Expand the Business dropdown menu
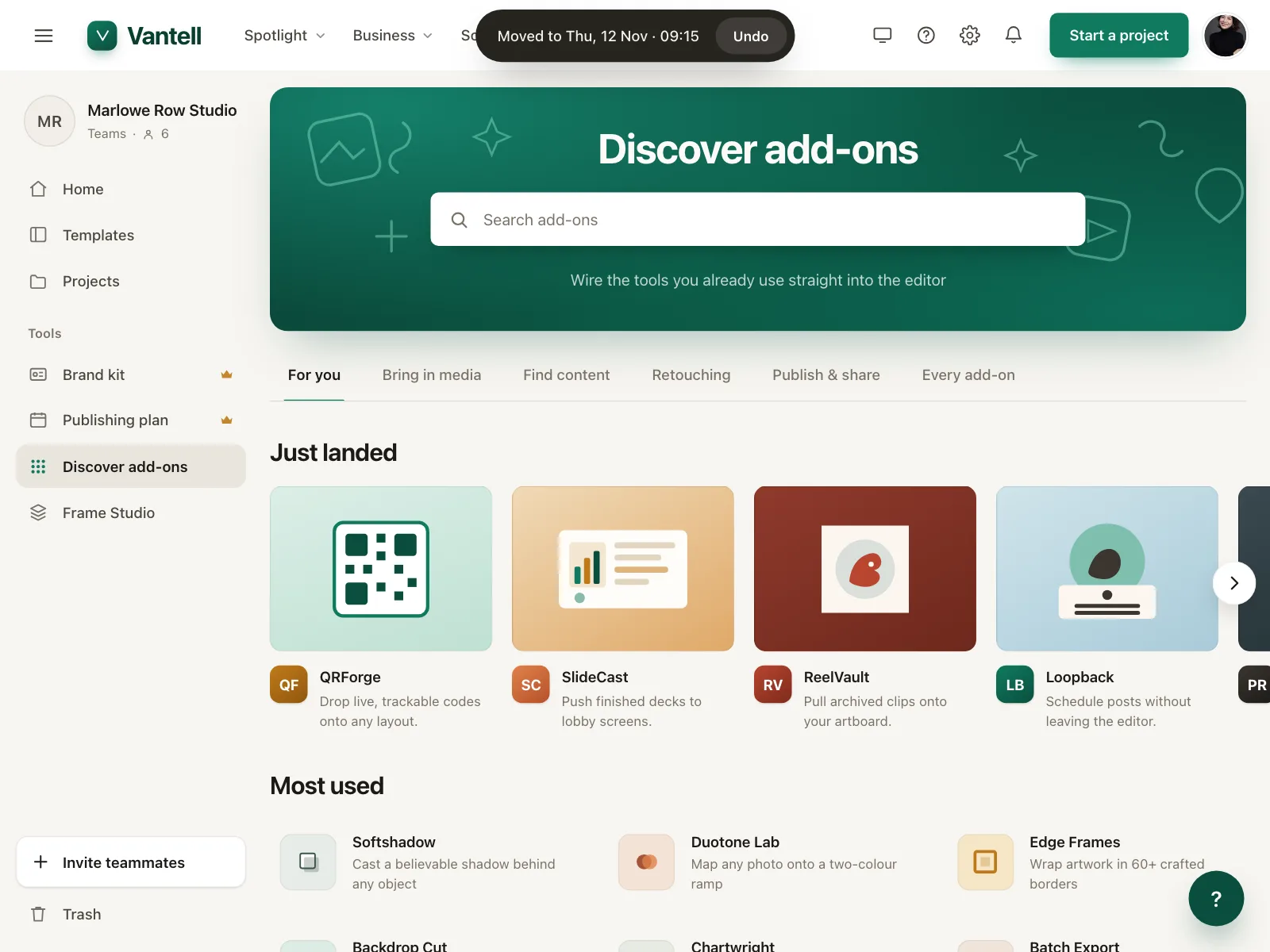The width and height of the screenshot is (1270, 952). (393, 36)
